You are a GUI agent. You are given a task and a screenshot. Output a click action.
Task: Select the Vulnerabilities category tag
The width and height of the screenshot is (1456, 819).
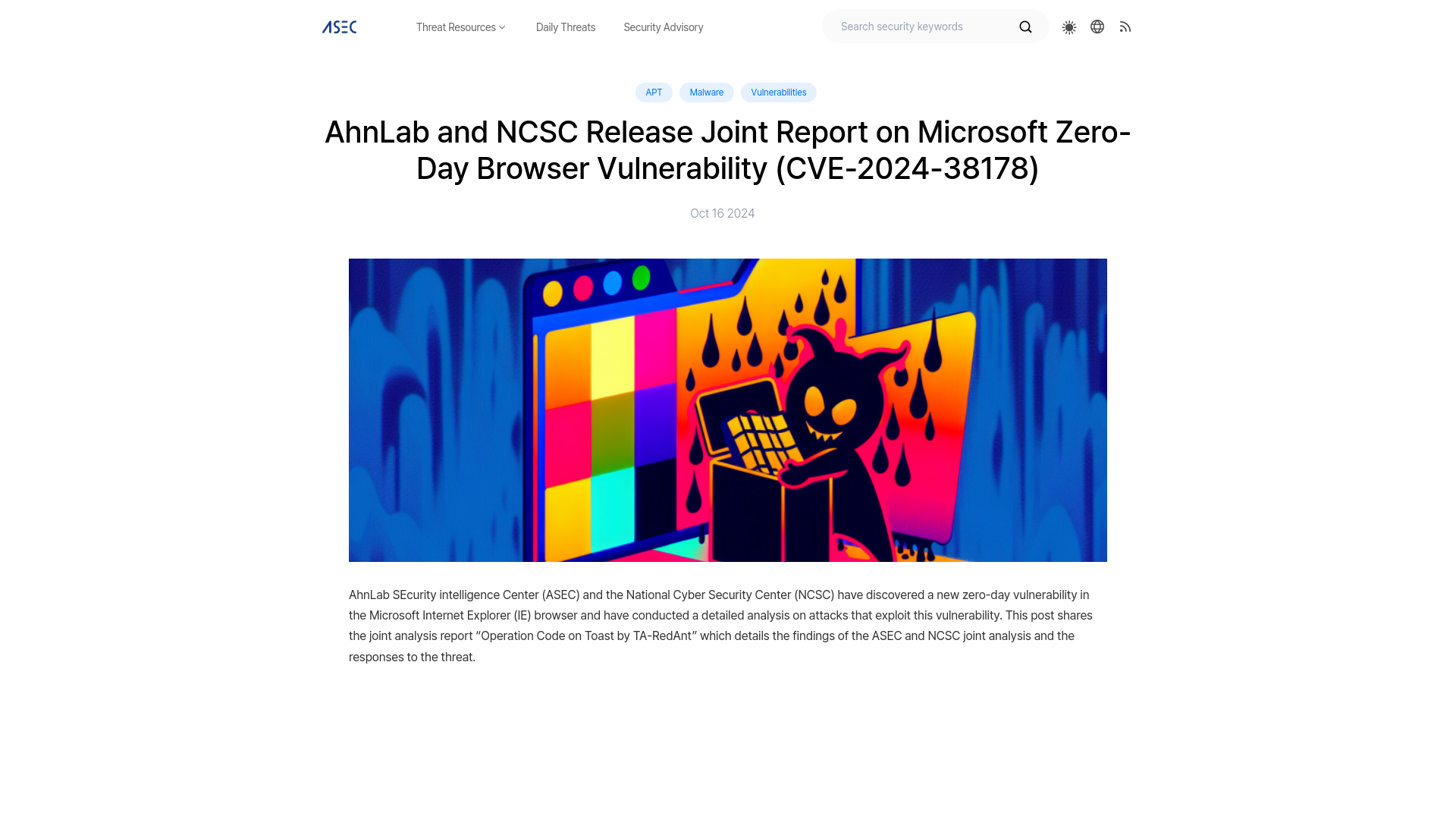[x=779, y=92]
